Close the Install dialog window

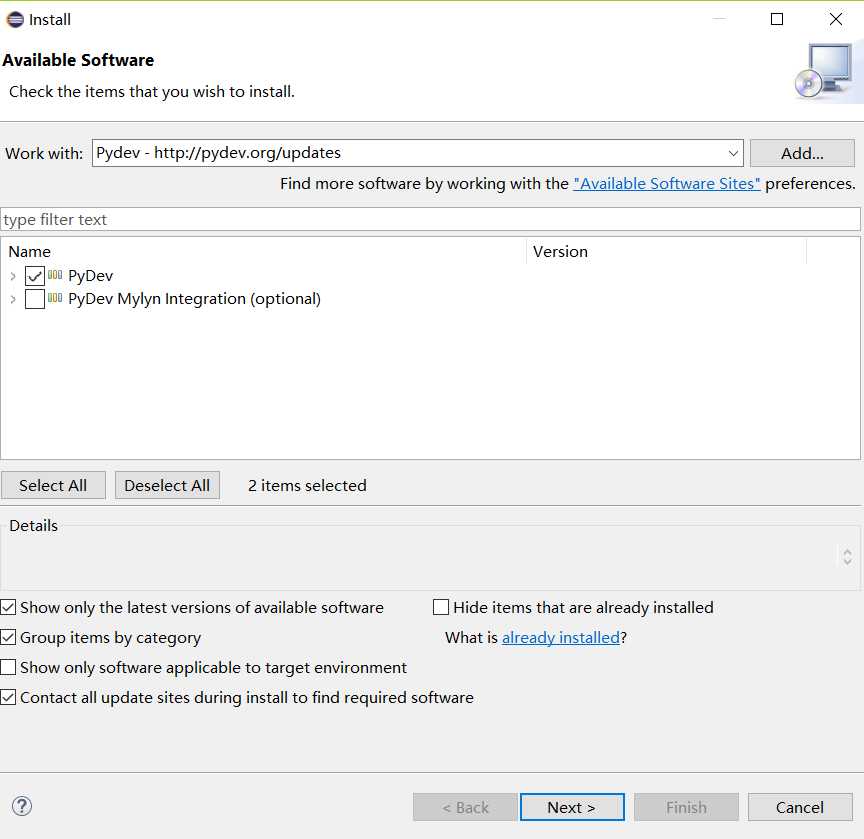point(836,19)
